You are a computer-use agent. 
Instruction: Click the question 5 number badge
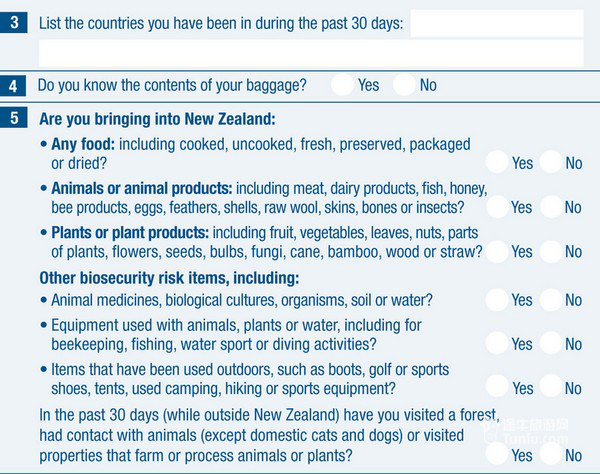tap(14, 117)
